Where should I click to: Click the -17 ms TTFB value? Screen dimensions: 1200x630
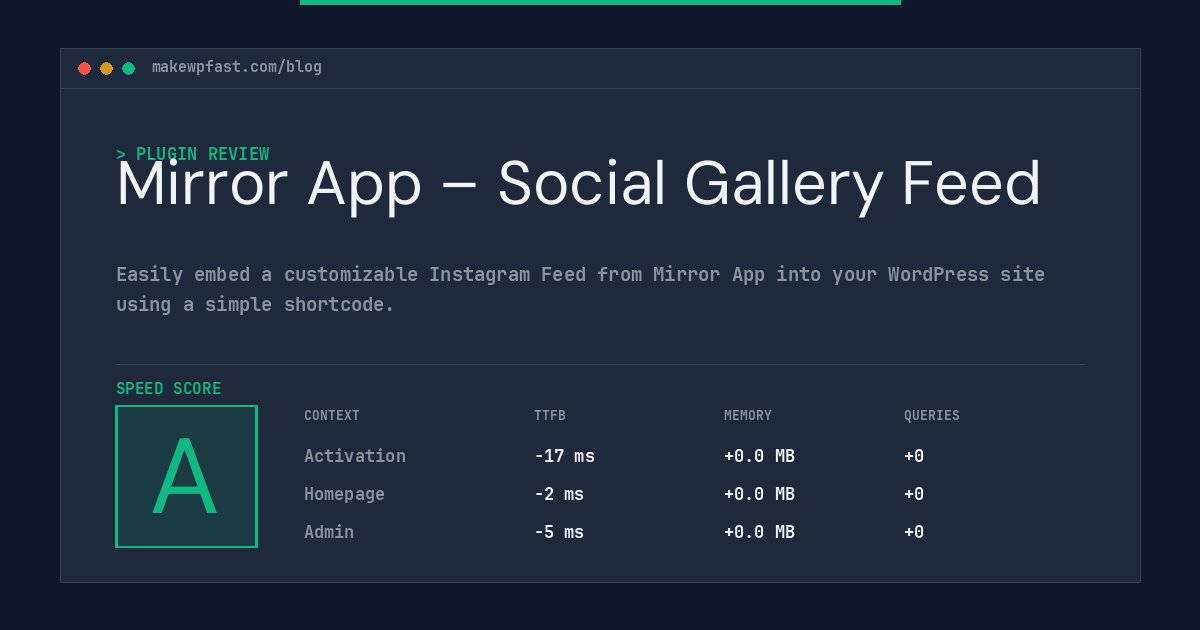[x=564, y=456]
